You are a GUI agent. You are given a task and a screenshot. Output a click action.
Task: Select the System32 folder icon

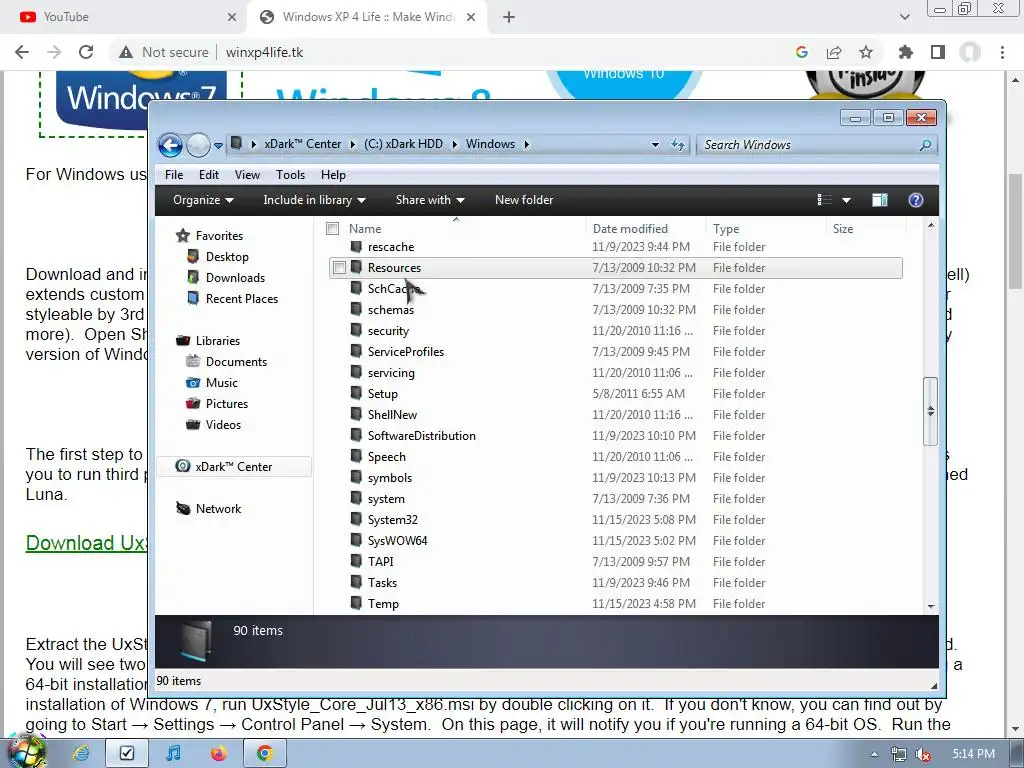coord(356,520)
